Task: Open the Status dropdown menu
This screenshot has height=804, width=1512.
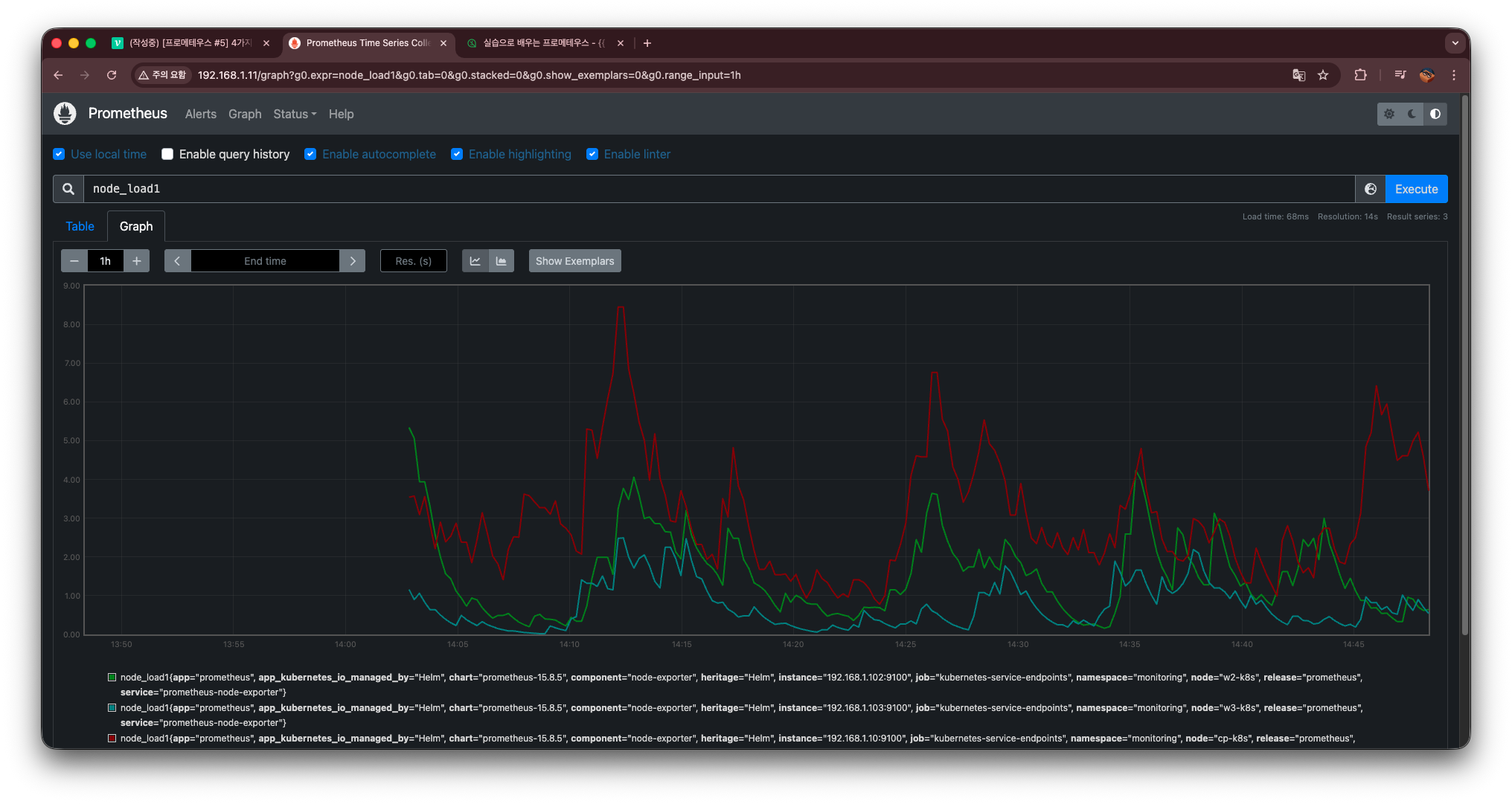Action: pos(295,114)
